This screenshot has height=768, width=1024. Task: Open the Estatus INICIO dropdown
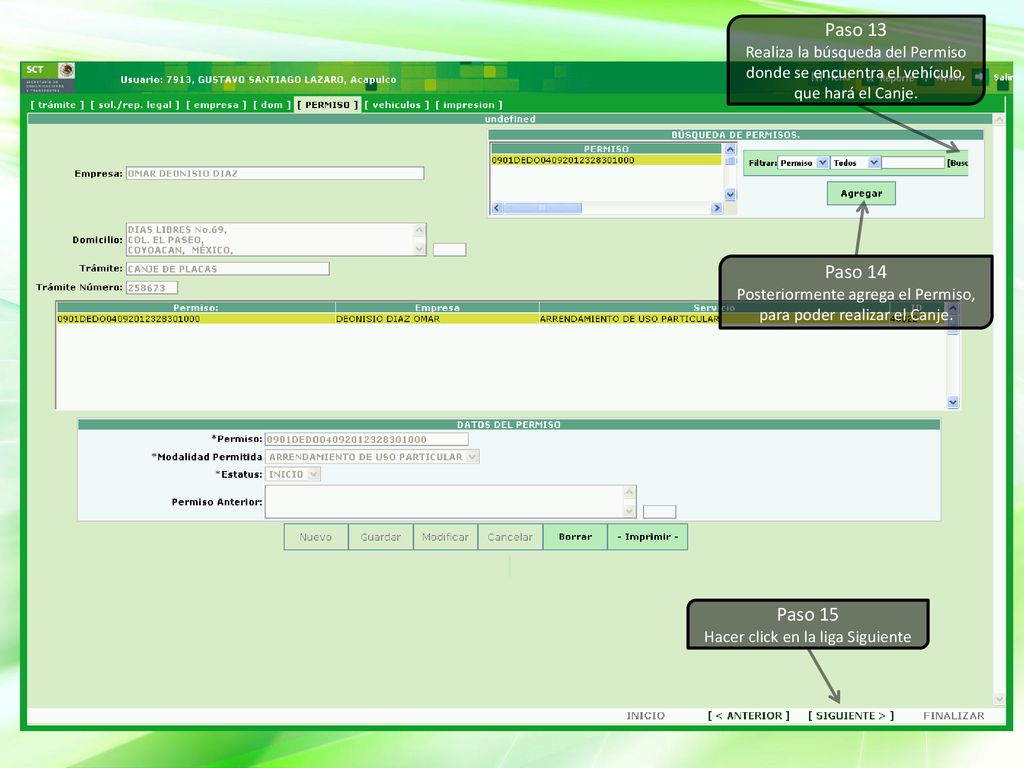pos(314,474)
